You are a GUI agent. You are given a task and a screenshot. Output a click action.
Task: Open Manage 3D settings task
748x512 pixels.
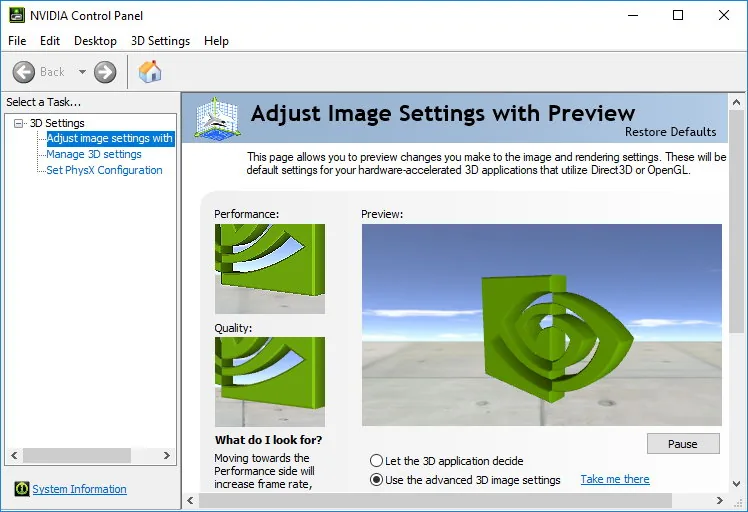(94, 154)
